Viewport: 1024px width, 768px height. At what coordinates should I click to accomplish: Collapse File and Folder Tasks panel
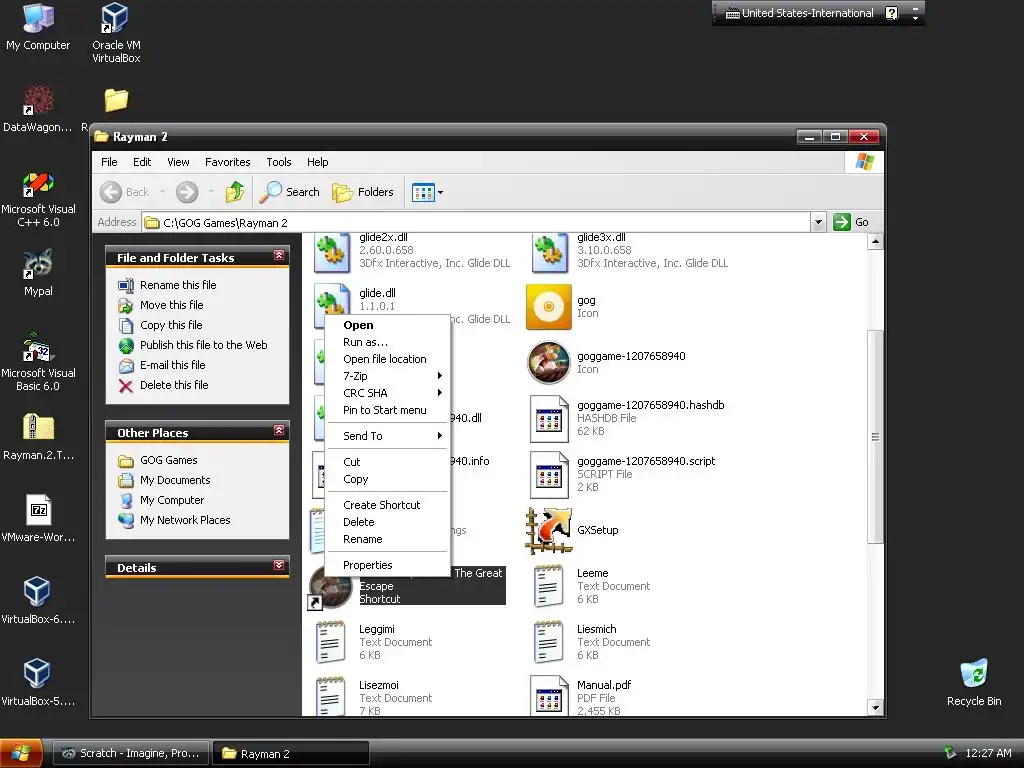[279, 255]
